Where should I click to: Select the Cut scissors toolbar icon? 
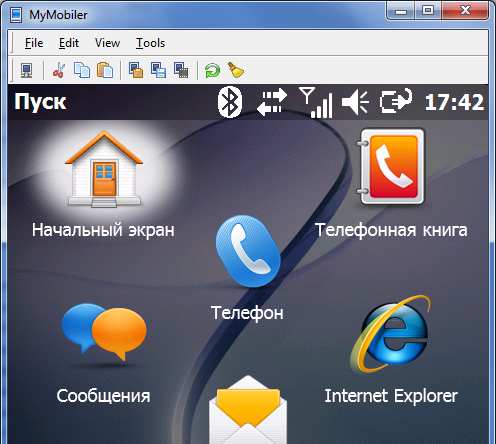(59, 70)
